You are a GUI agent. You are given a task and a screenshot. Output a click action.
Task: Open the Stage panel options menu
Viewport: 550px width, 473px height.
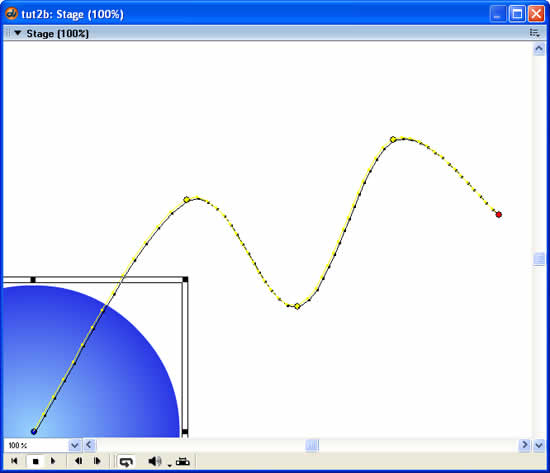(x=534, y=33)
